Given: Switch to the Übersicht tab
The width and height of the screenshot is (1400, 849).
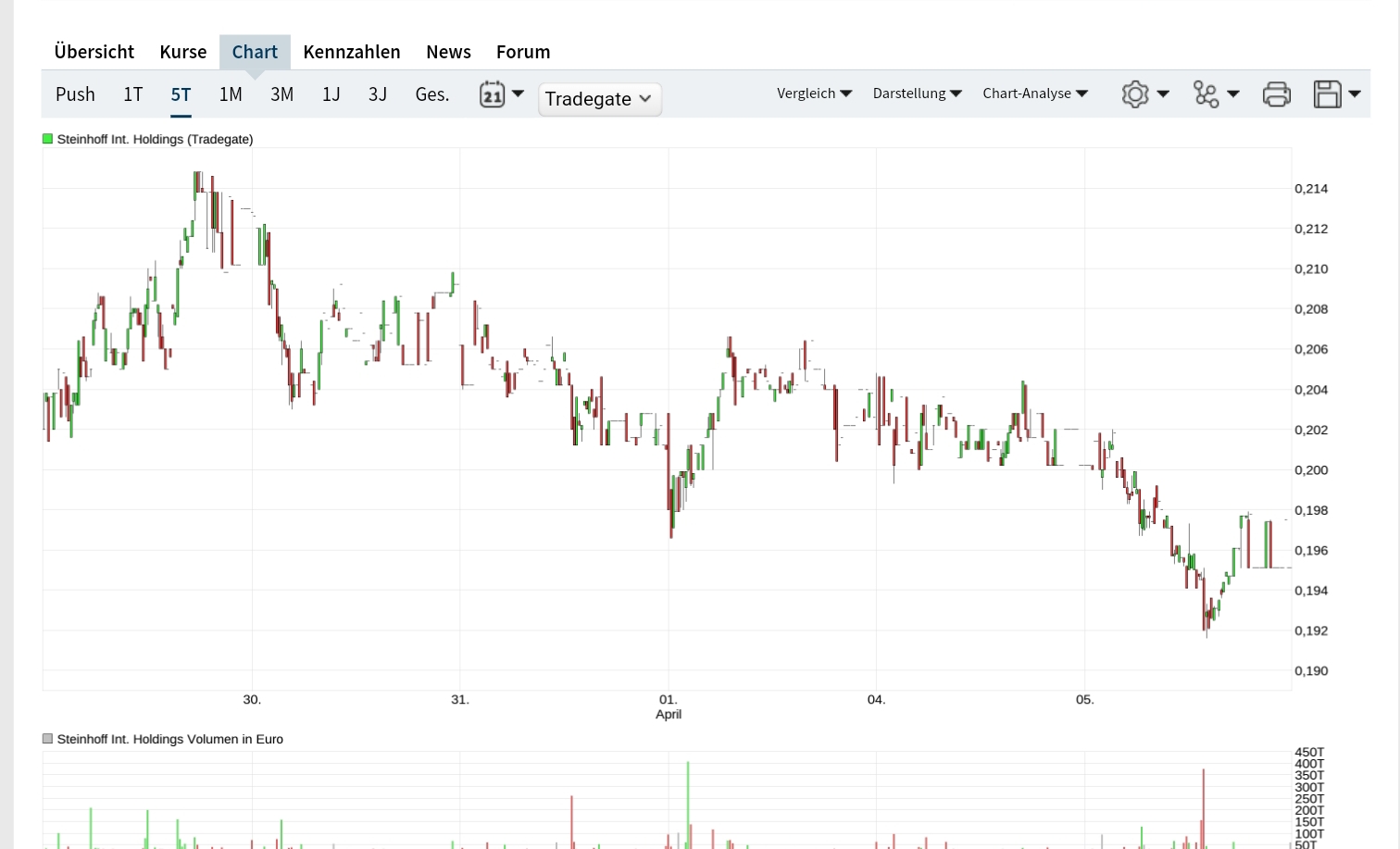Looking at the screenshot, I should (x=94, y=52).
